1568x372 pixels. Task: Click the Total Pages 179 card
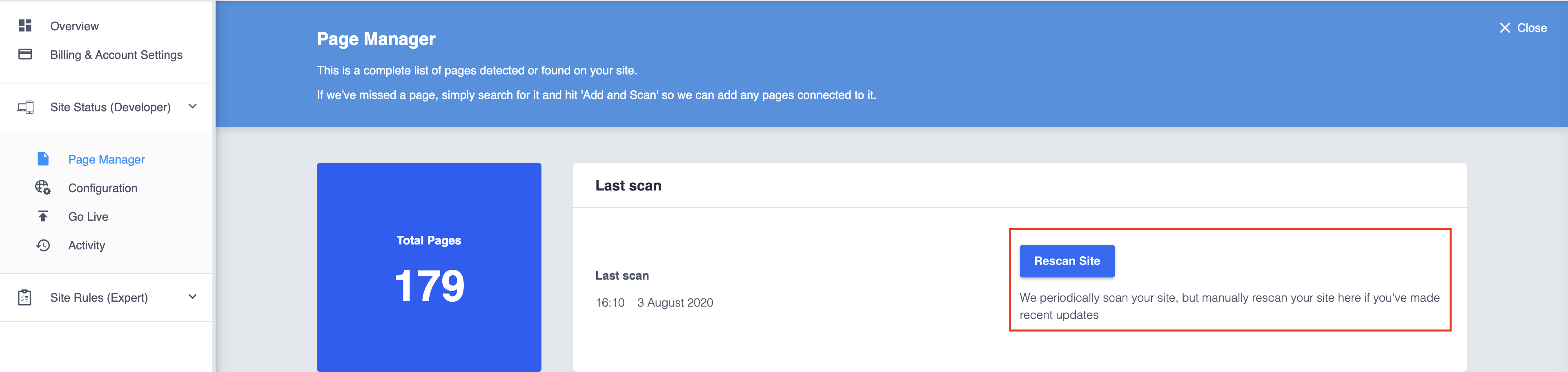pyautogui.click(x=428, y=267)
